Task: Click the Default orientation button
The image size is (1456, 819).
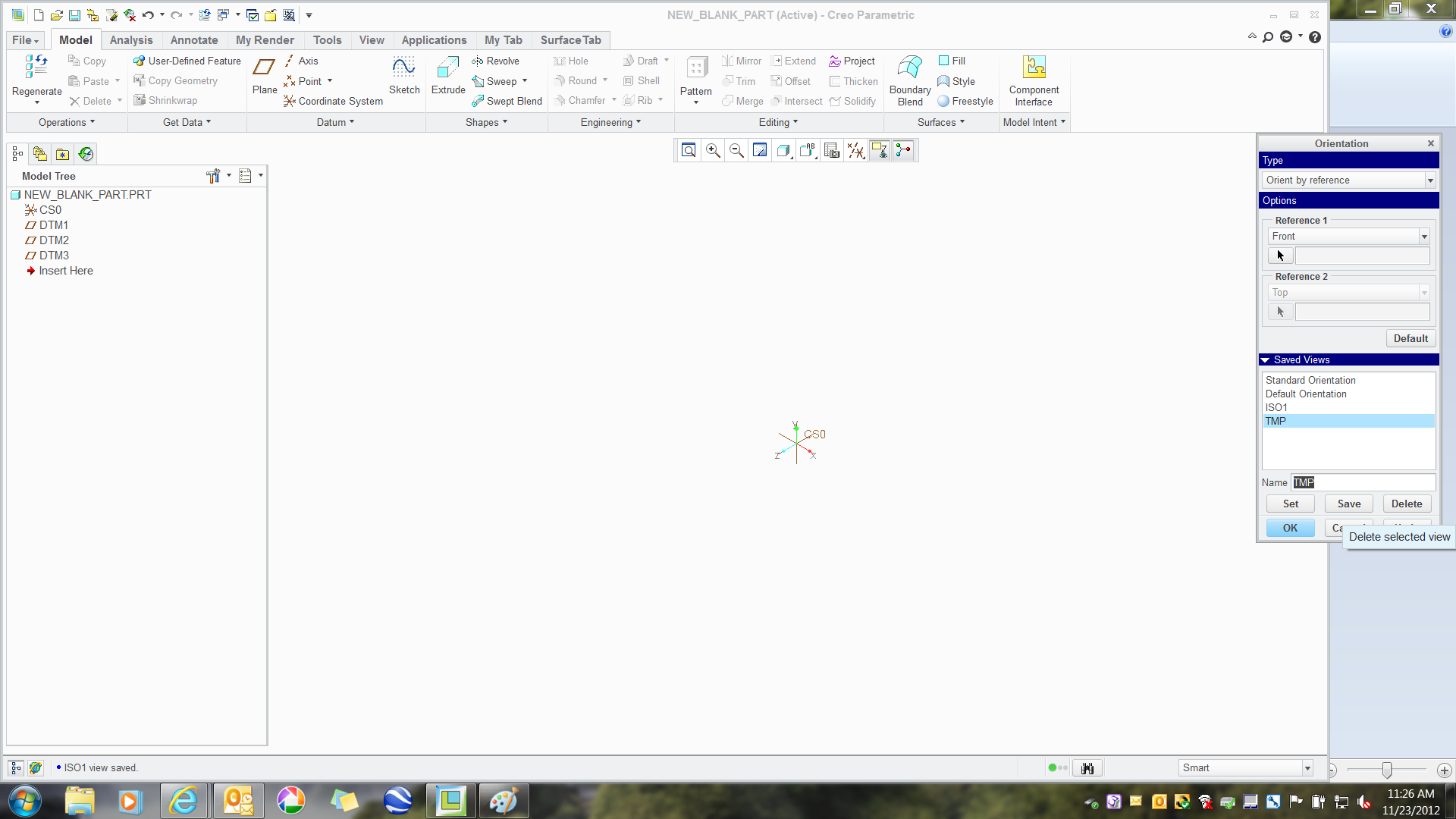Action: 1410,339
